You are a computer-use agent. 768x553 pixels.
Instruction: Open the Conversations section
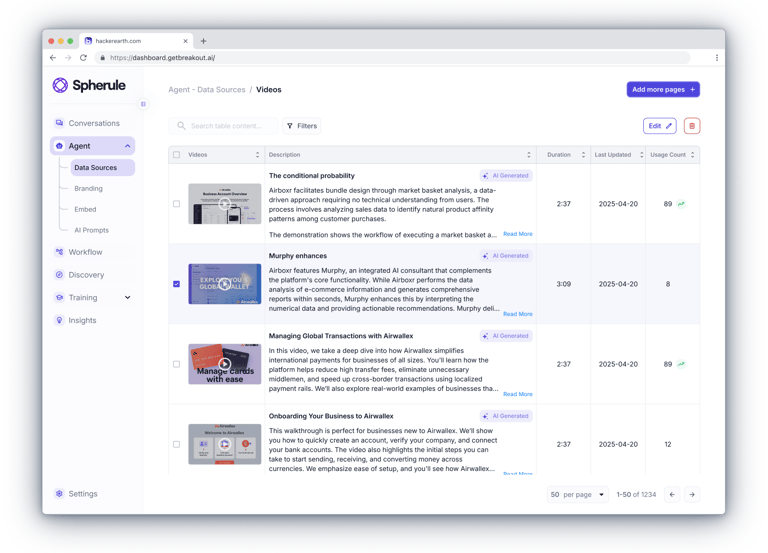pyautogui.click(x=93, y=123)
